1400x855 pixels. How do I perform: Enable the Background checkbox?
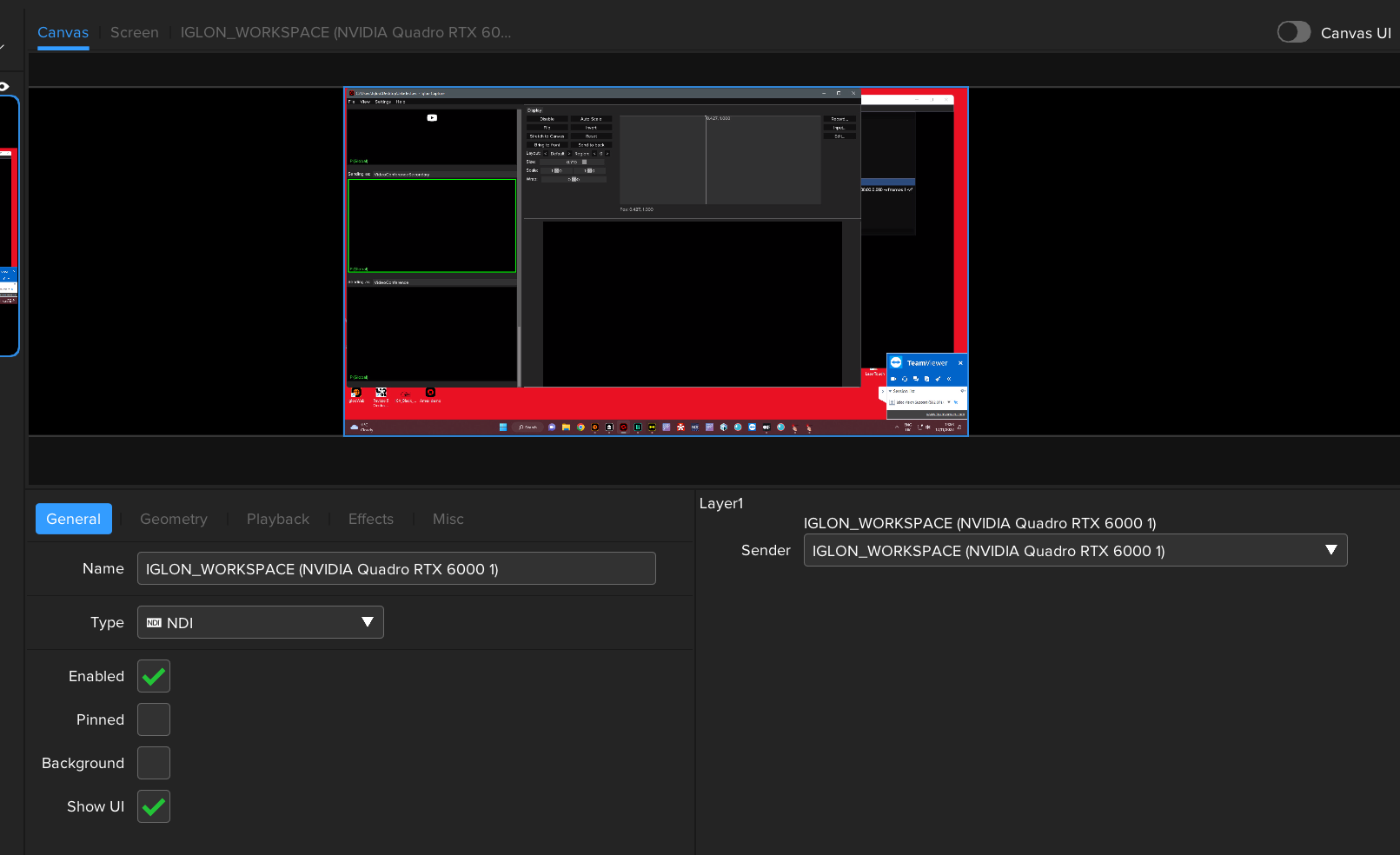pyautogui.click(x=154, y=763)
